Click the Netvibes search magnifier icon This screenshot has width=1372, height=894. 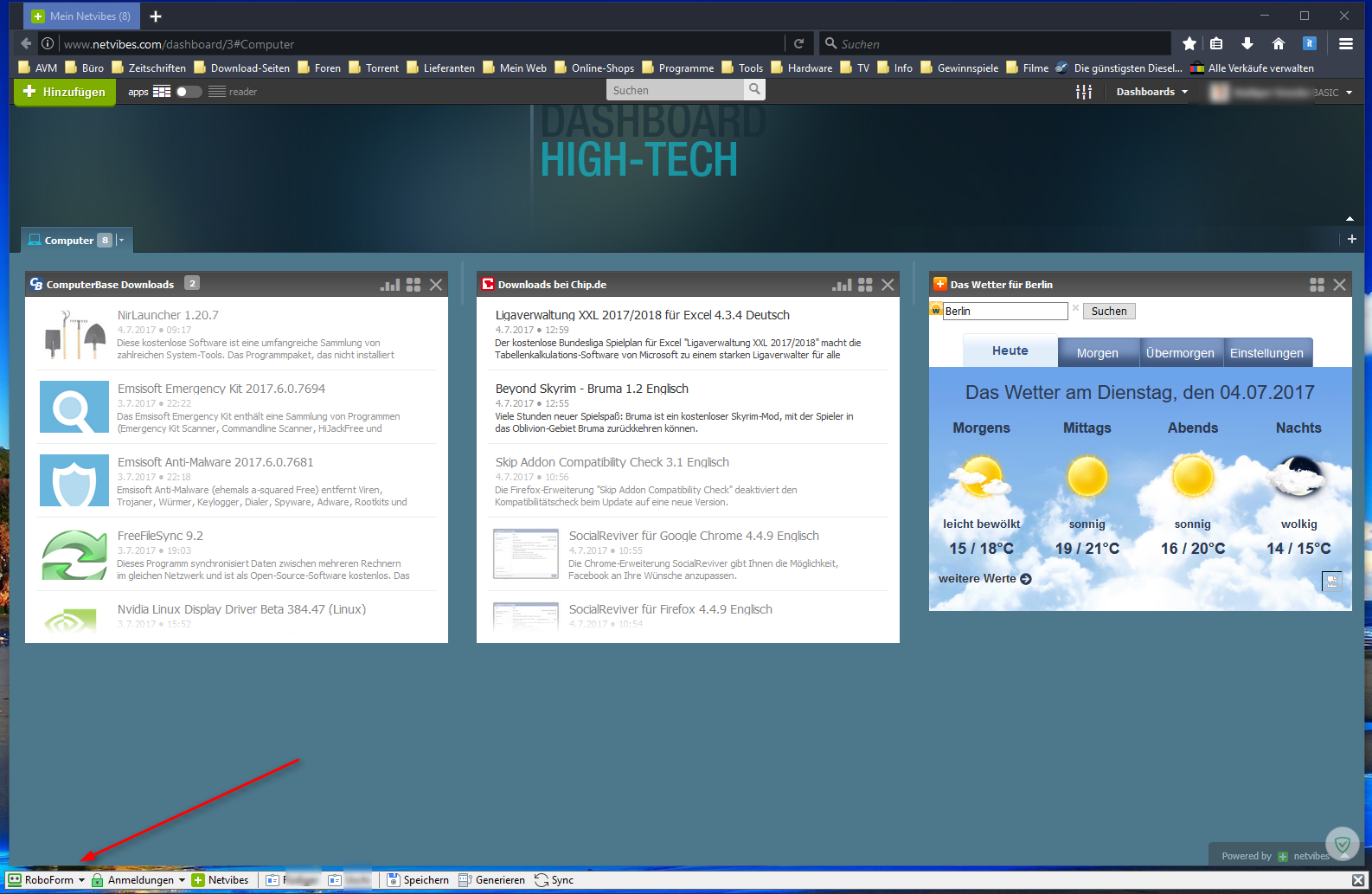click(x=754, y=89)
